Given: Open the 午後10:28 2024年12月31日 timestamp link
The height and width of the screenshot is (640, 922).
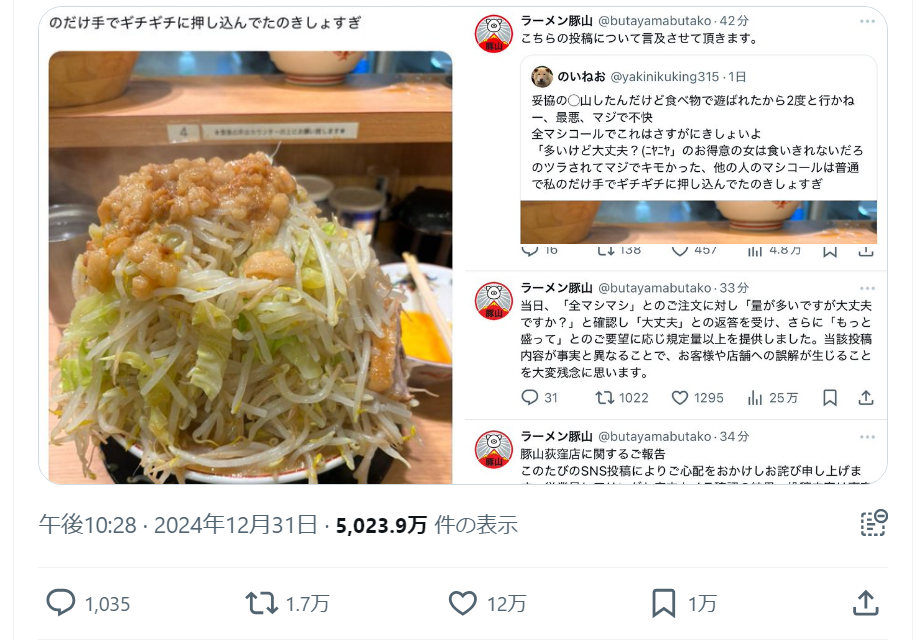Looking at the screenshot, I should pyautogui.click(x=178, y=525).
